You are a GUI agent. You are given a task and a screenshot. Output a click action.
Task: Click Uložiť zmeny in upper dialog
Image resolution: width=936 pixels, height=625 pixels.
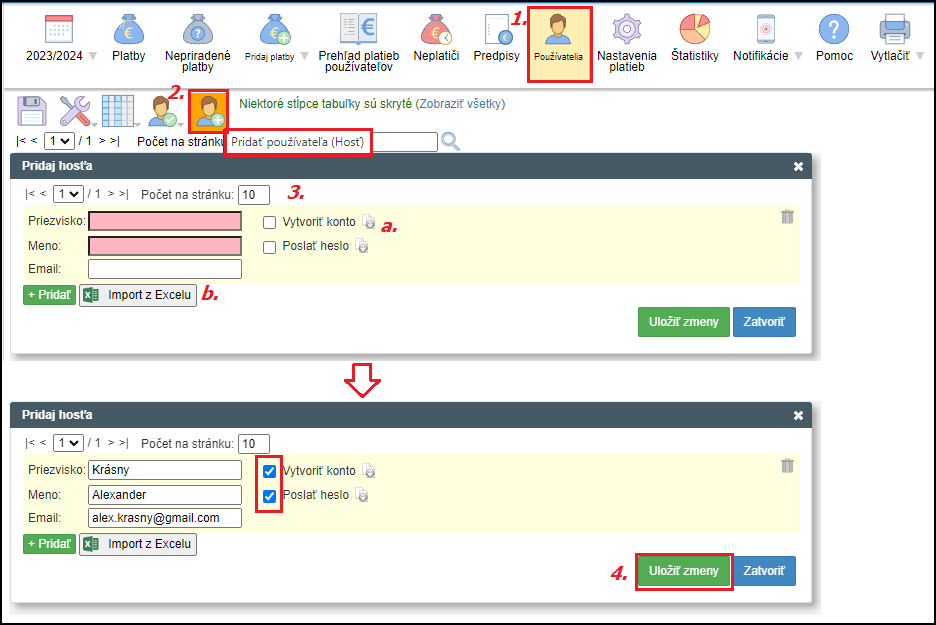683,322
